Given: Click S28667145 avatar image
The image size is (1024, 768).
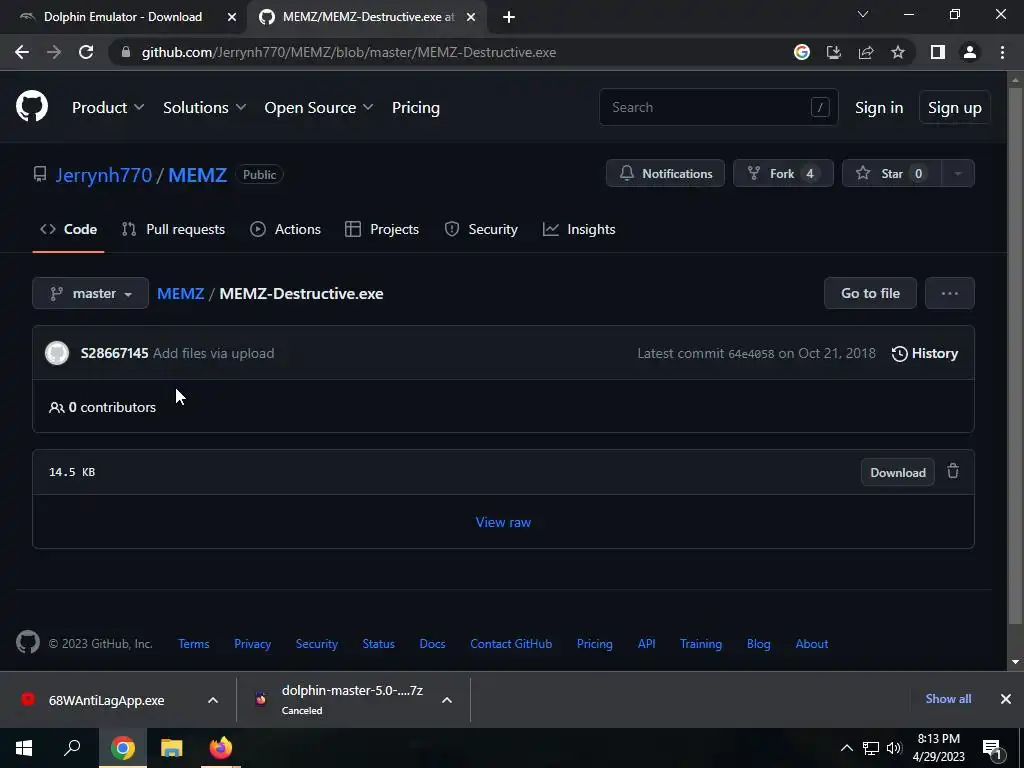Looking at the screenshot, I should click(57, 353).
